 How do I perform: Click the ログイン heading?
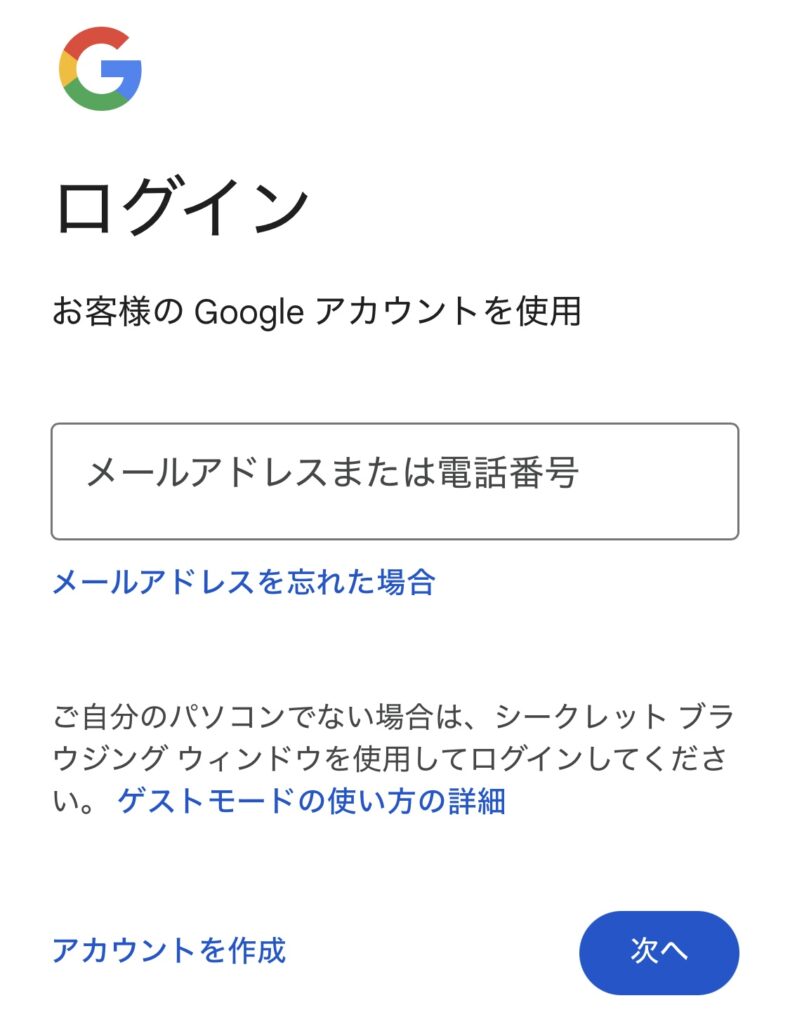point(181,207)
